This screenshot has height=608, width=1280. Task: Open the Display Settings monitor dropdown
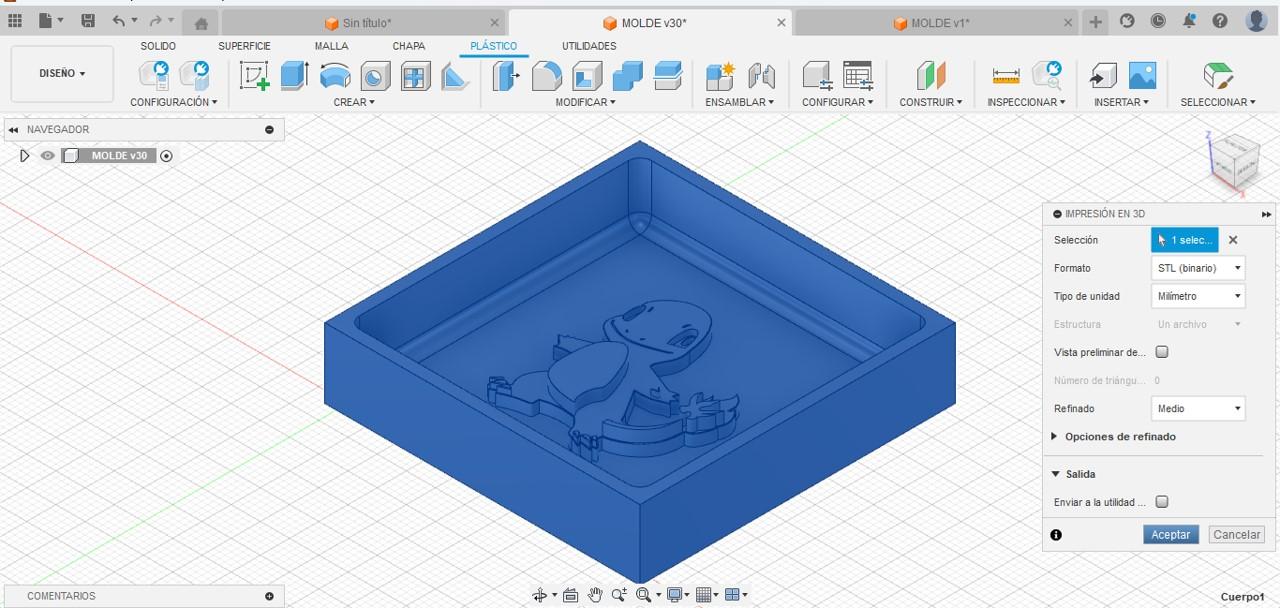click(x=678, y=595)
